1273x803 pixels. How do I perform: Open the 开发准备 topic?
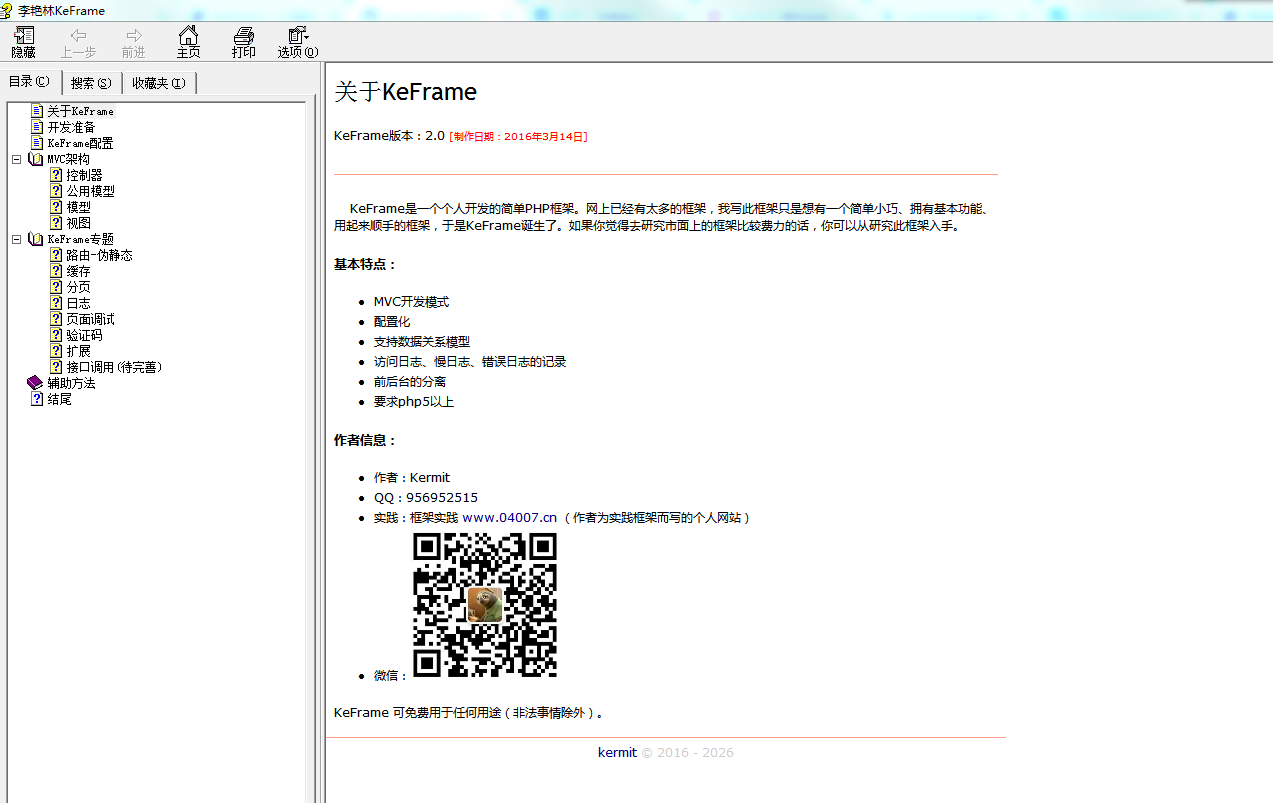[x=71, y=127]
